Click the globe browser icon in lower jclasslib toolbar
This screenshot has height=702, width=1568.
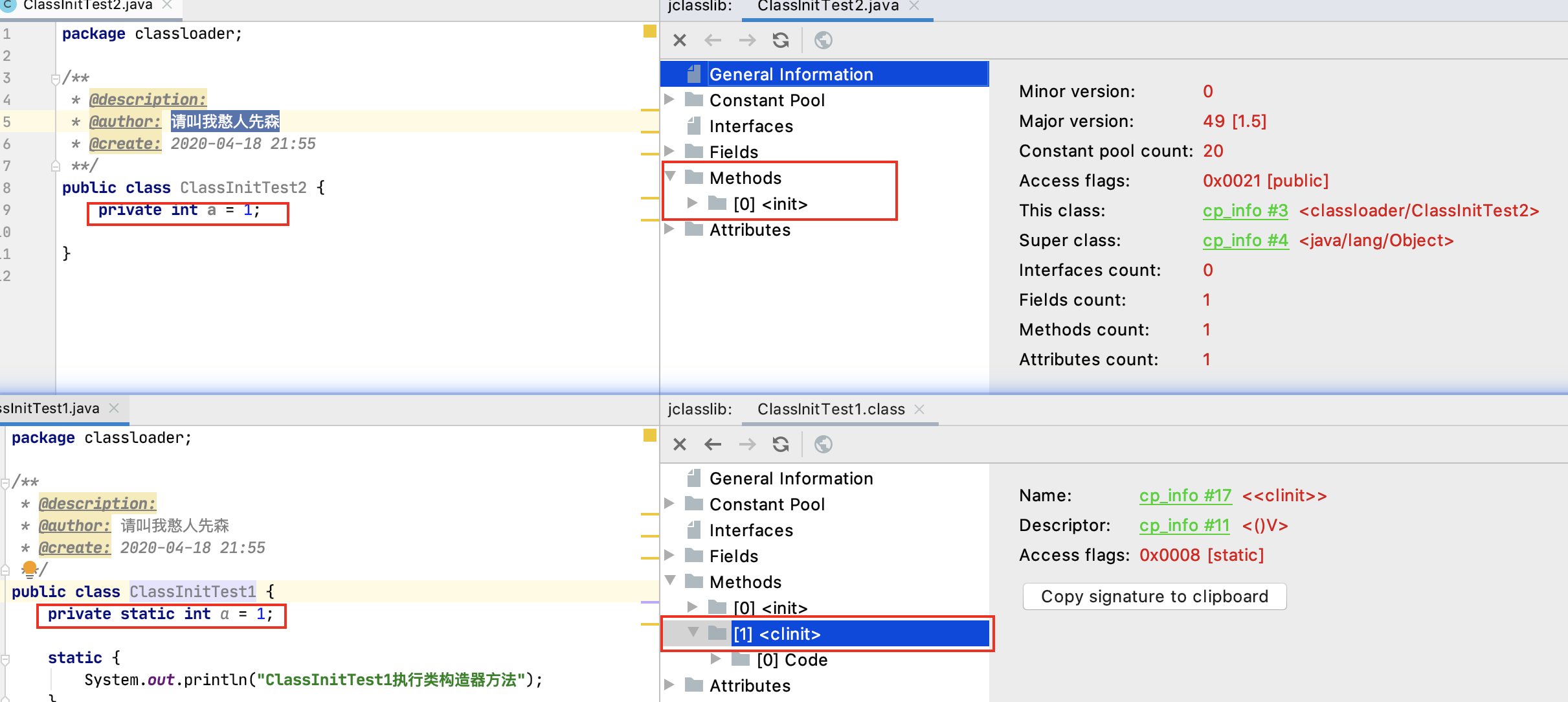click(x=823, y=444)
